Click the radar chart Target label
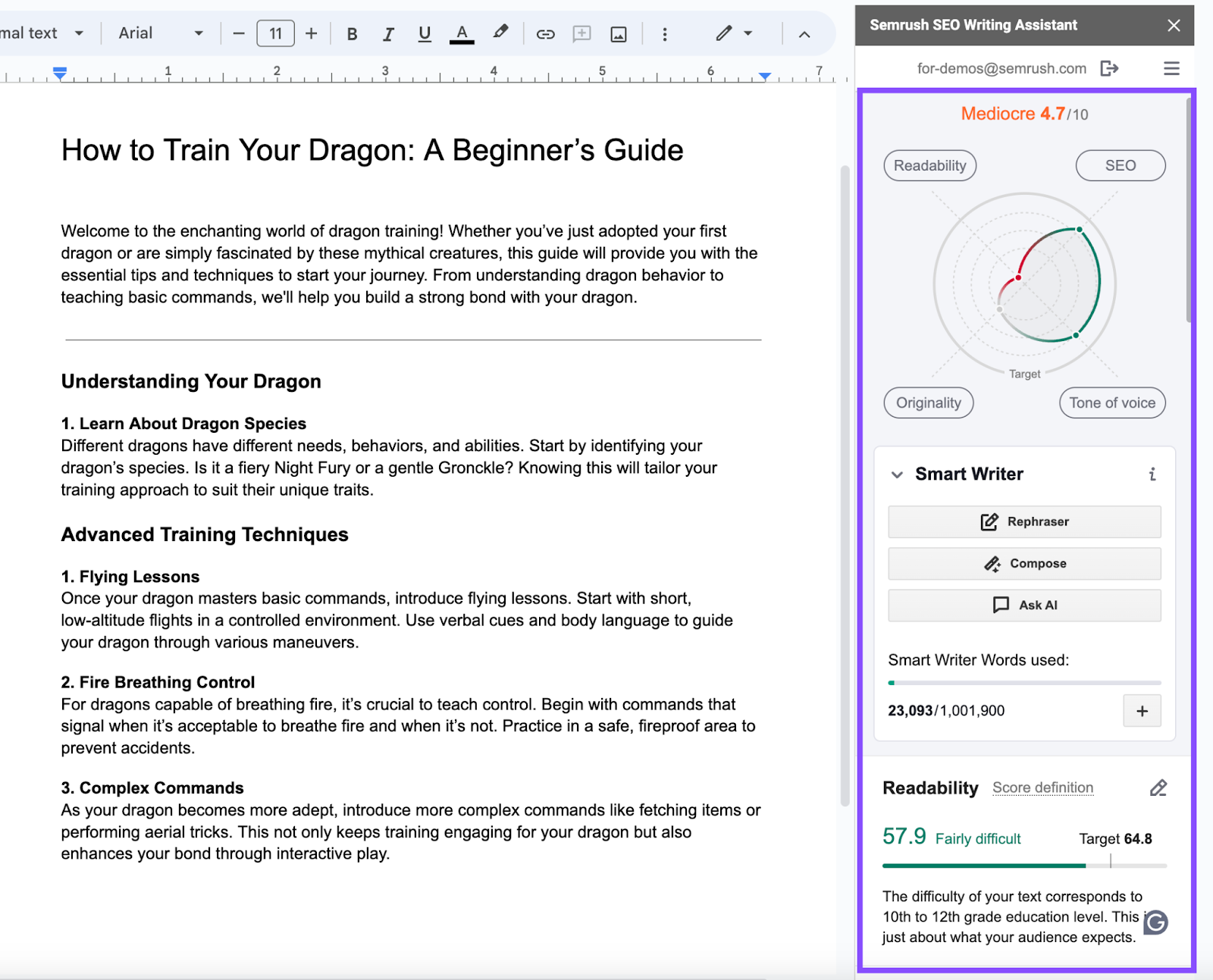Screen dimensions: 1213x980 pyautogui.click(x=1024, y=374)
